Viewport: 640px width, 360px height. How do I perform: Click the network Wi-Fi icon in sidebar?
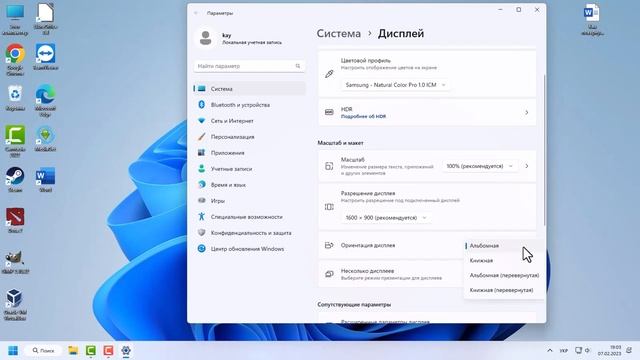click(201, 121)
